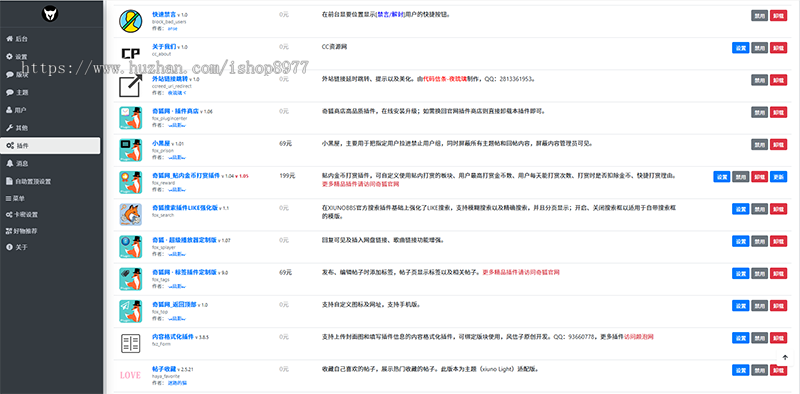Click the CC资源网 description text

[335, 46]
